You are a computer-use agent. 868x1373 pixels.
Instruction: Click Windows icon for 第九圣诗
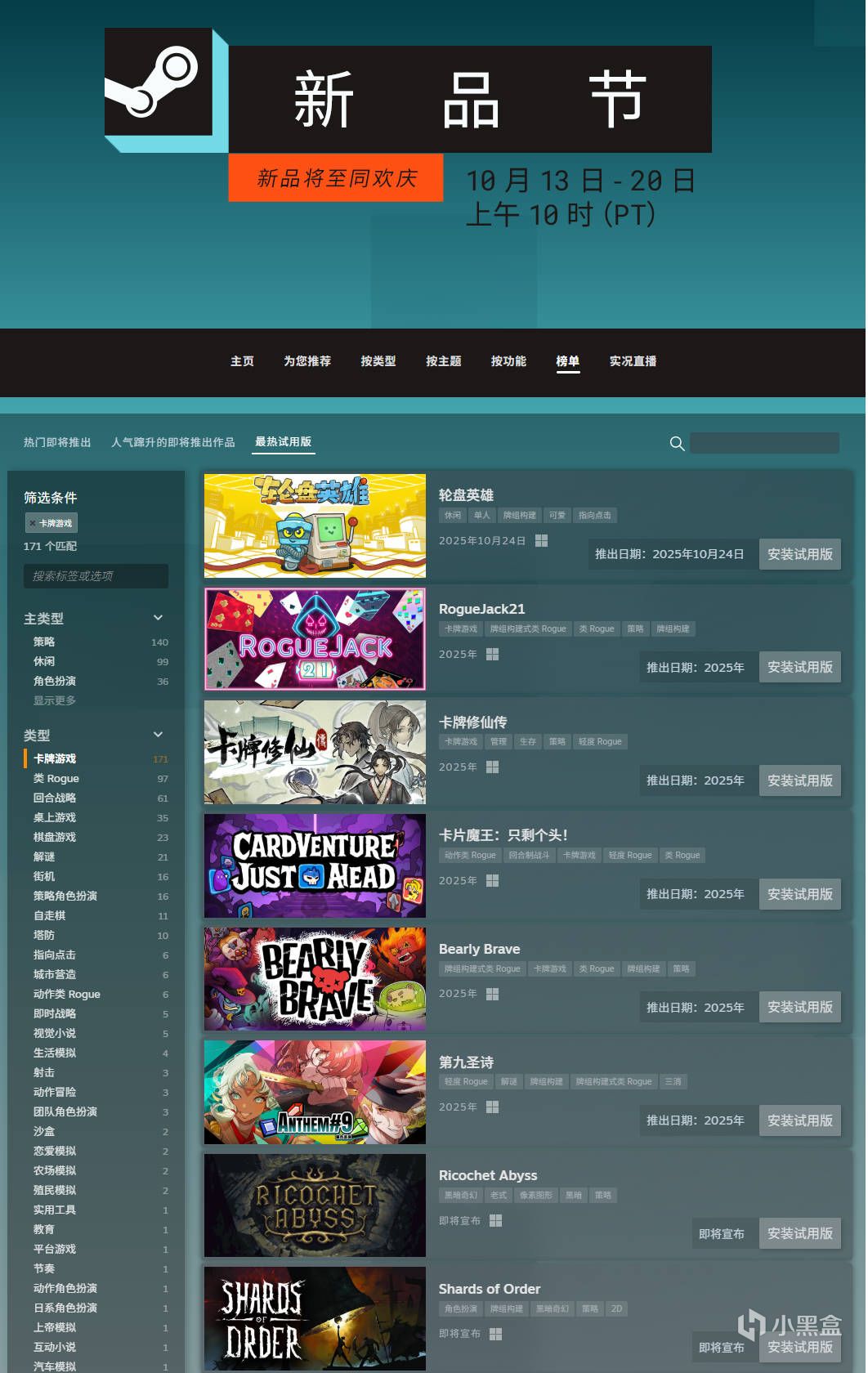click(492, 1107)
